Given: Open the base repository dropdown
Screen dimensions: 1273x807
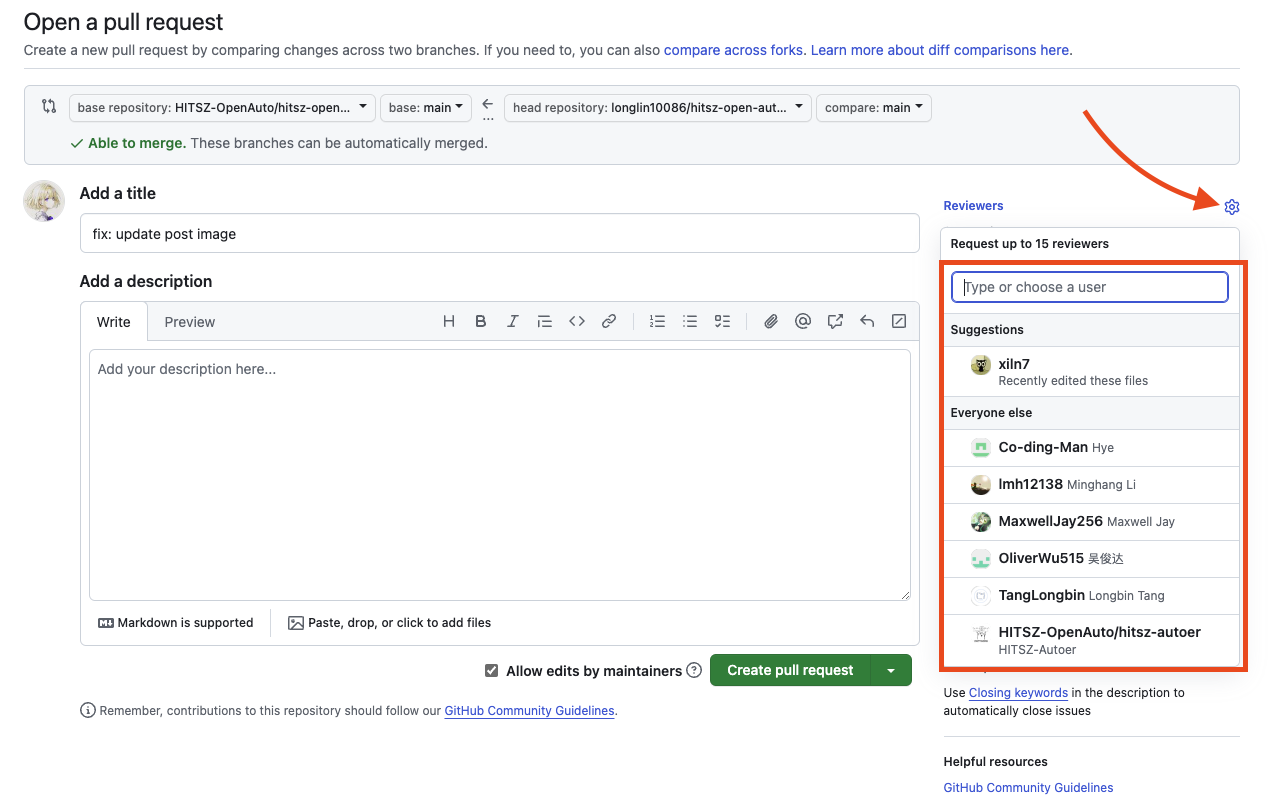Looking at the screenshot, I should click(x=222, y=108).
